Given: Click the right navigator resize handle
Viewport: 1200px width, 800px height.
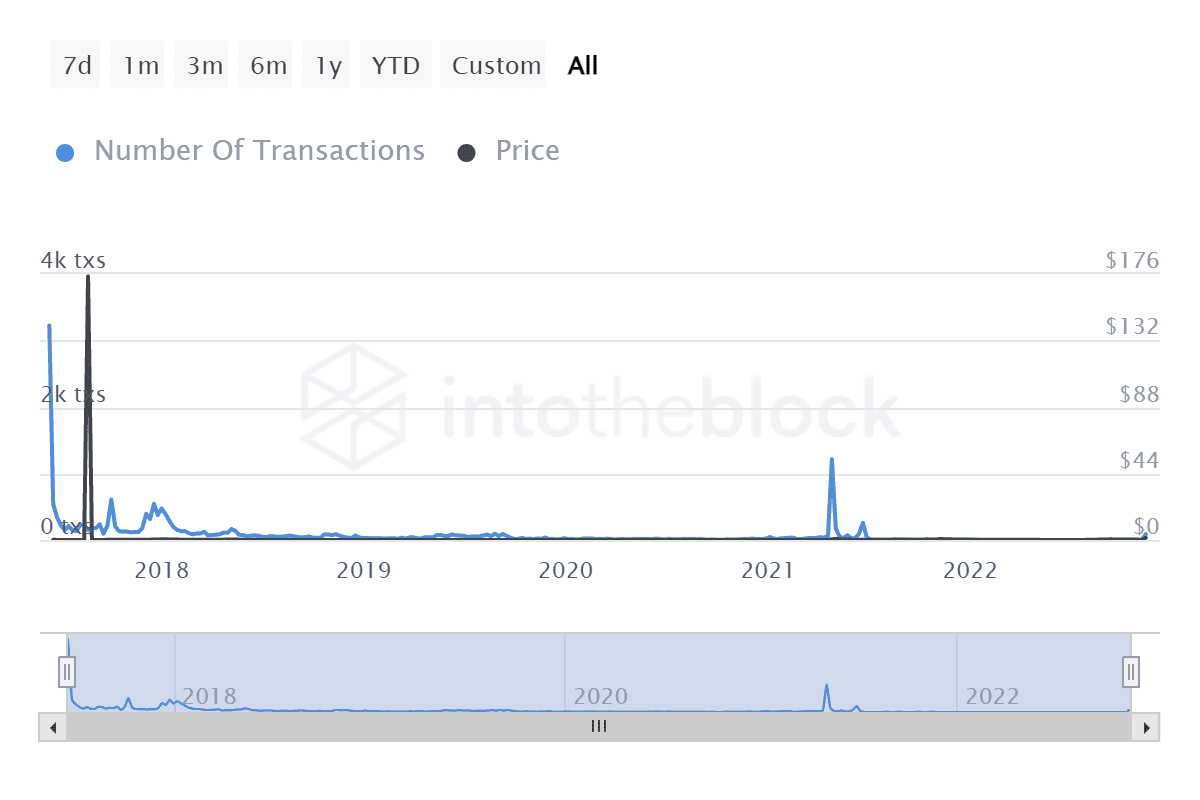Looking at the screenshot, I should [x=1129, y=671].
